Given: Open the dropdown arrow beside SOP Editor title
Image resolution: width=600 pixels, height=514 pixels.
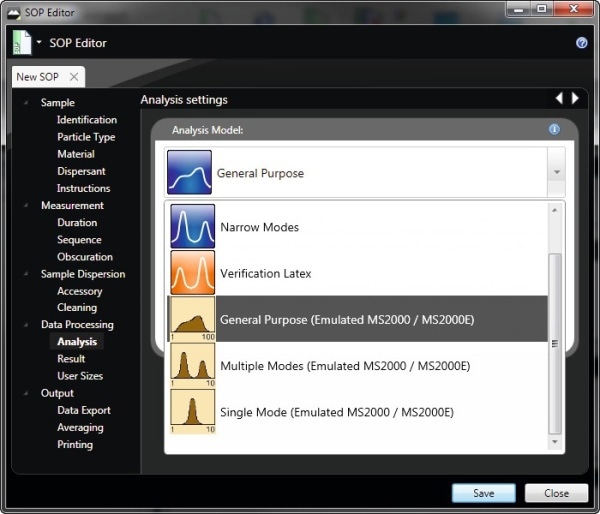Looking at the screenshot, I should coord(39,42).
